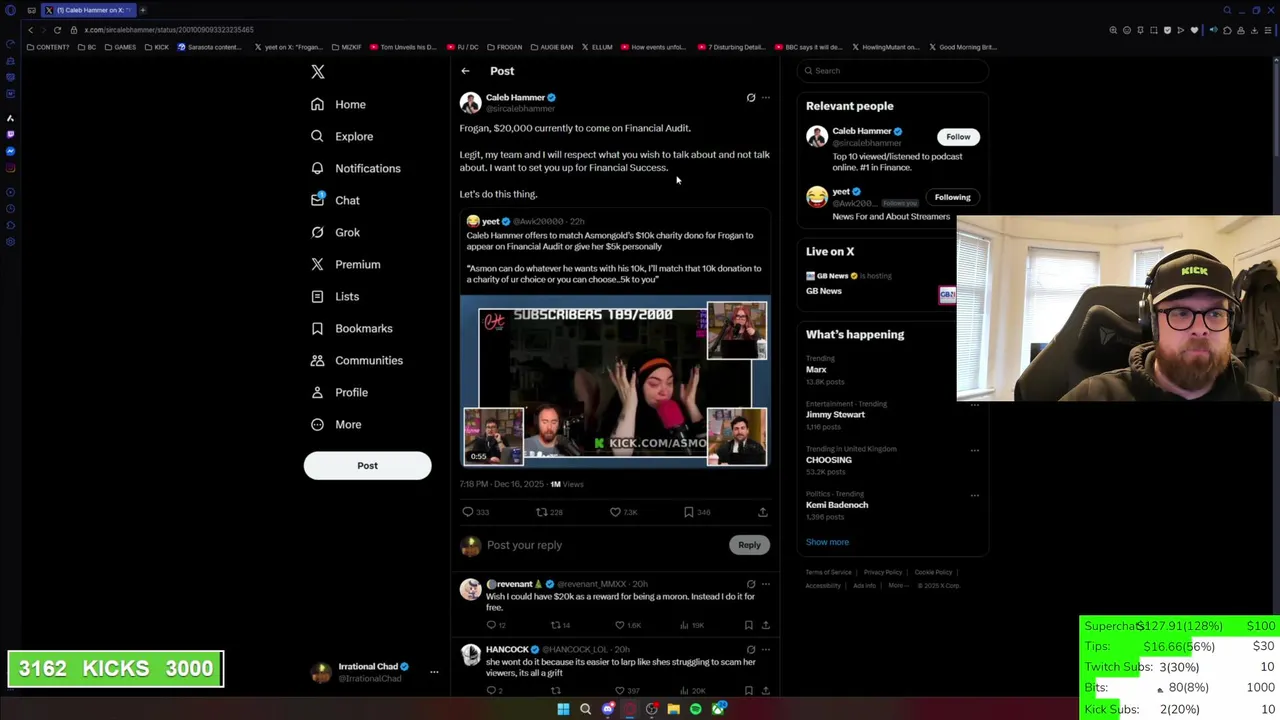Click the white Post button in sidebar

(367, 465)
